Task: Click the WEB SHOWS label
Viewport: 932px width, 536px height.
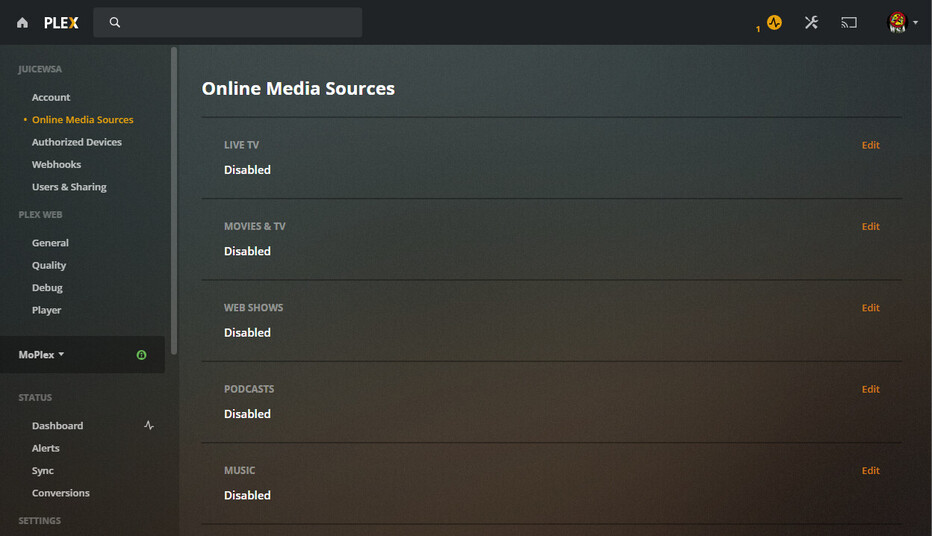Action: click(x=253, y=308)
